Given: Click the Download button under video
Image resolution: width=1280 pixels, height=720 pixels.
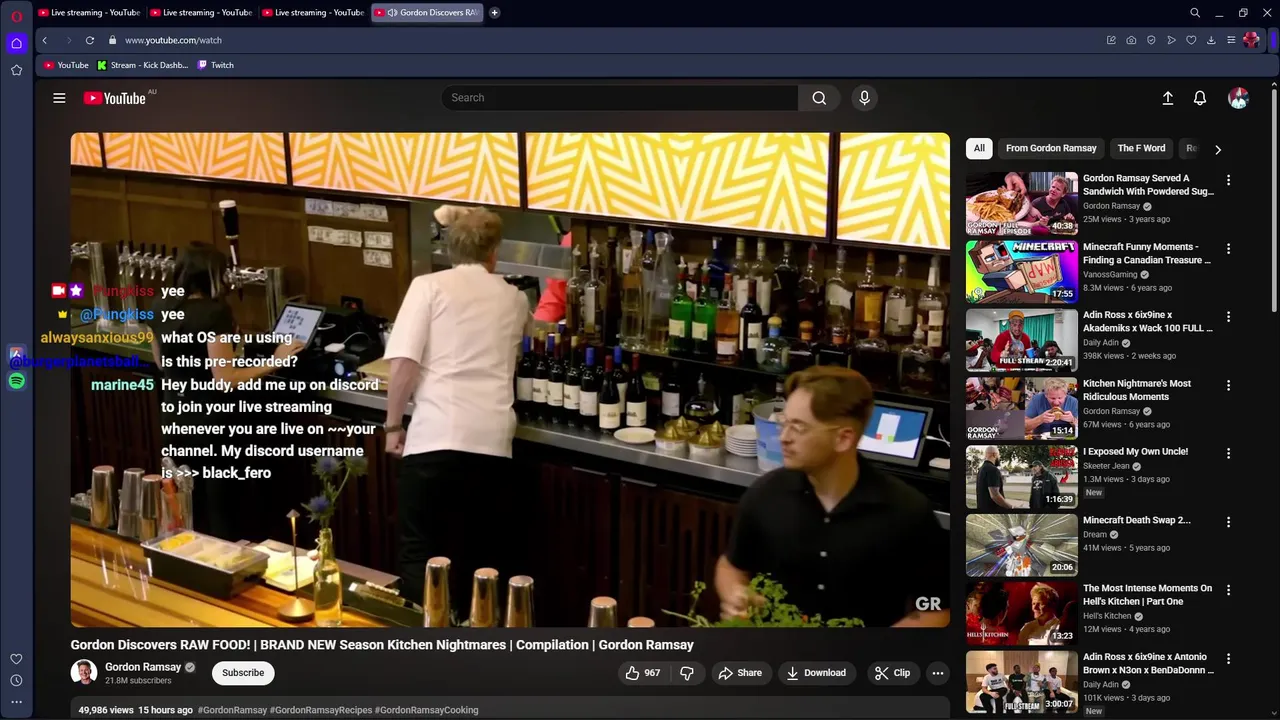Looking at the screenshot, I should pyautogui.click(x=816, y=673).
